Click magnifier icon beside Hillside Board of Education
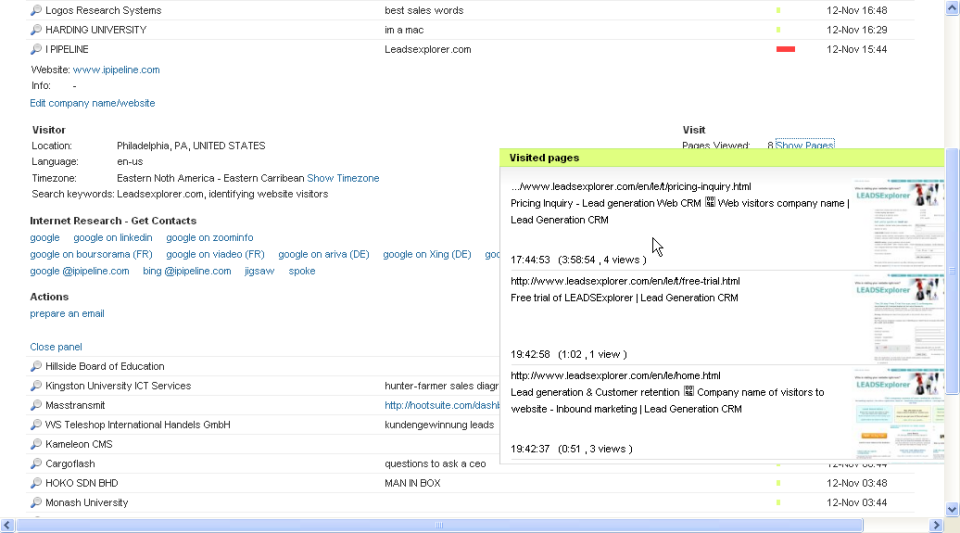This screenshot has height=533, width=960. pyautogui.click(x=36, y=367)
